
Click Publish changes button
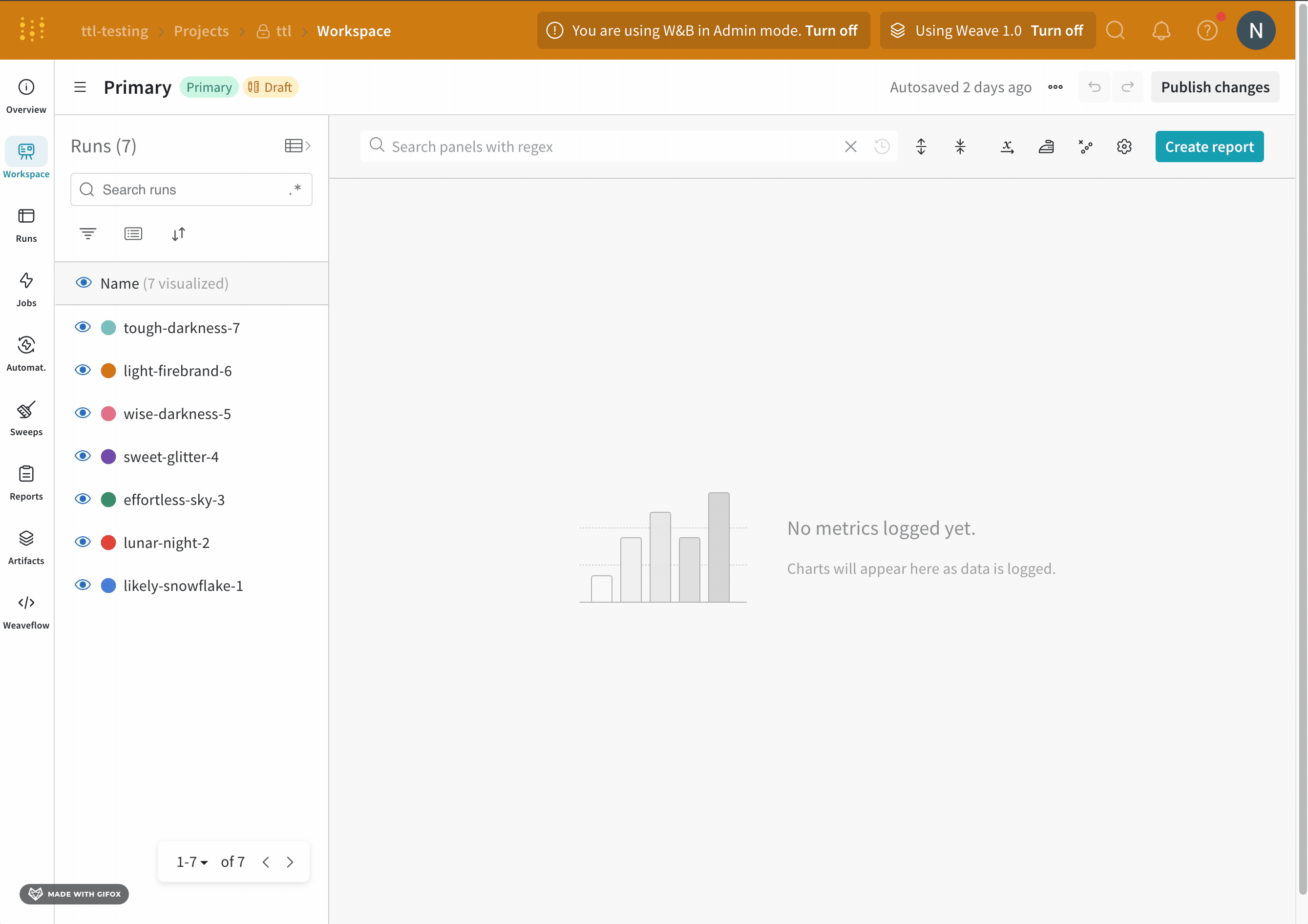1215,87
